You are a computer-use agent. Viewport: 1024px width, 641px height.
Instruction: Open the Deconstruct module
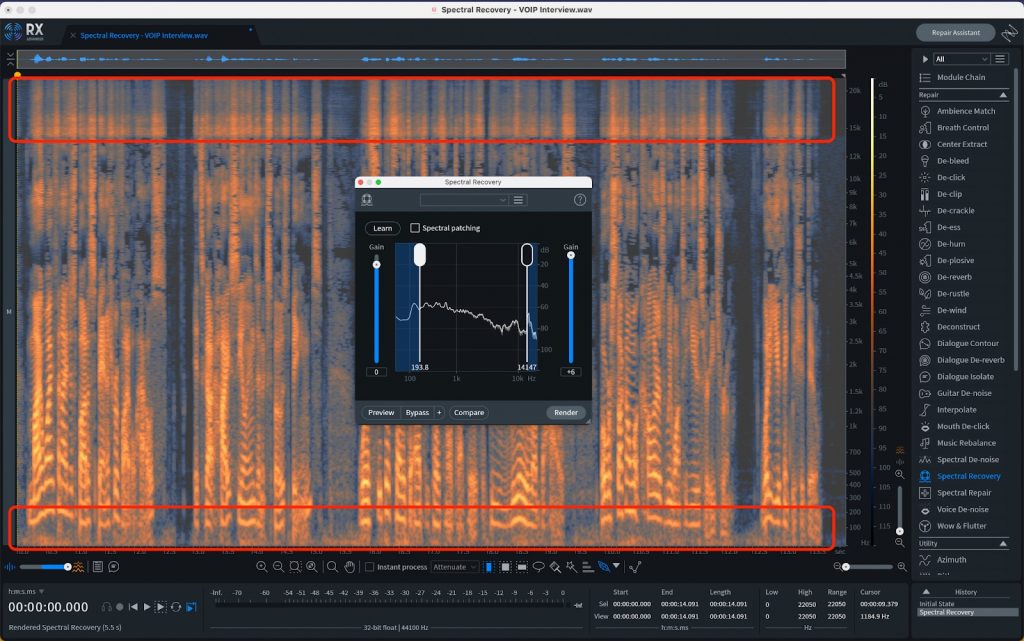[950, 326]
